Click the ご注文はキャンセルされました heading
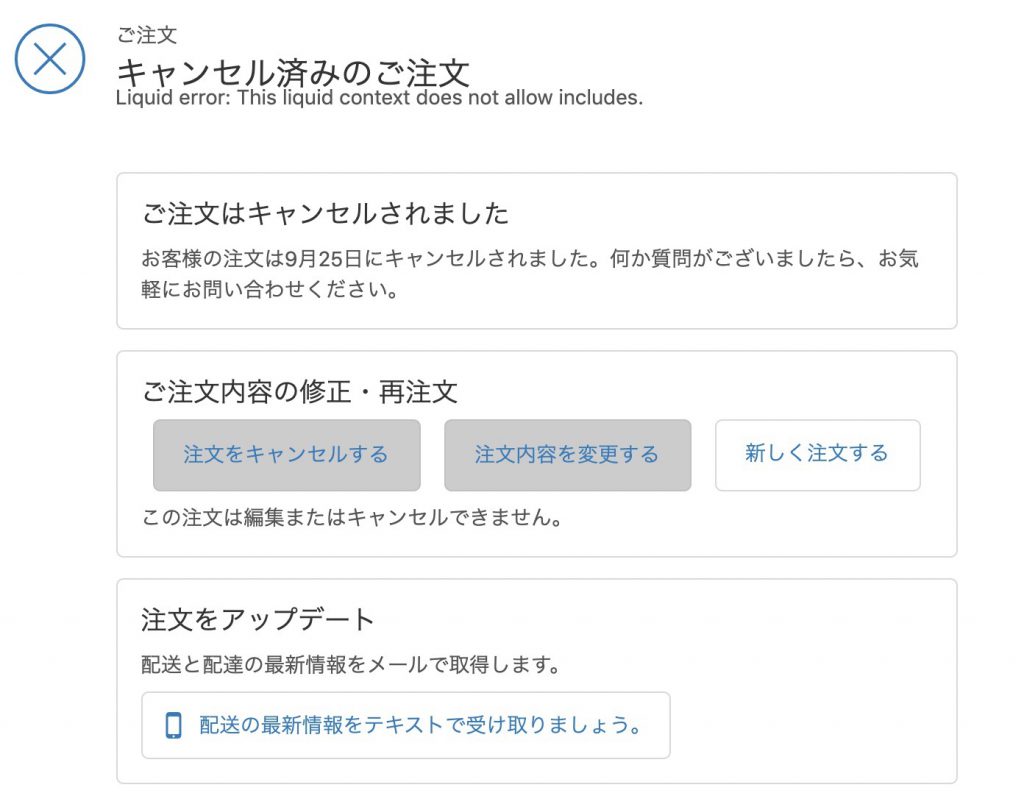This screenshot has width=1024, height=793. click(325, 214)
